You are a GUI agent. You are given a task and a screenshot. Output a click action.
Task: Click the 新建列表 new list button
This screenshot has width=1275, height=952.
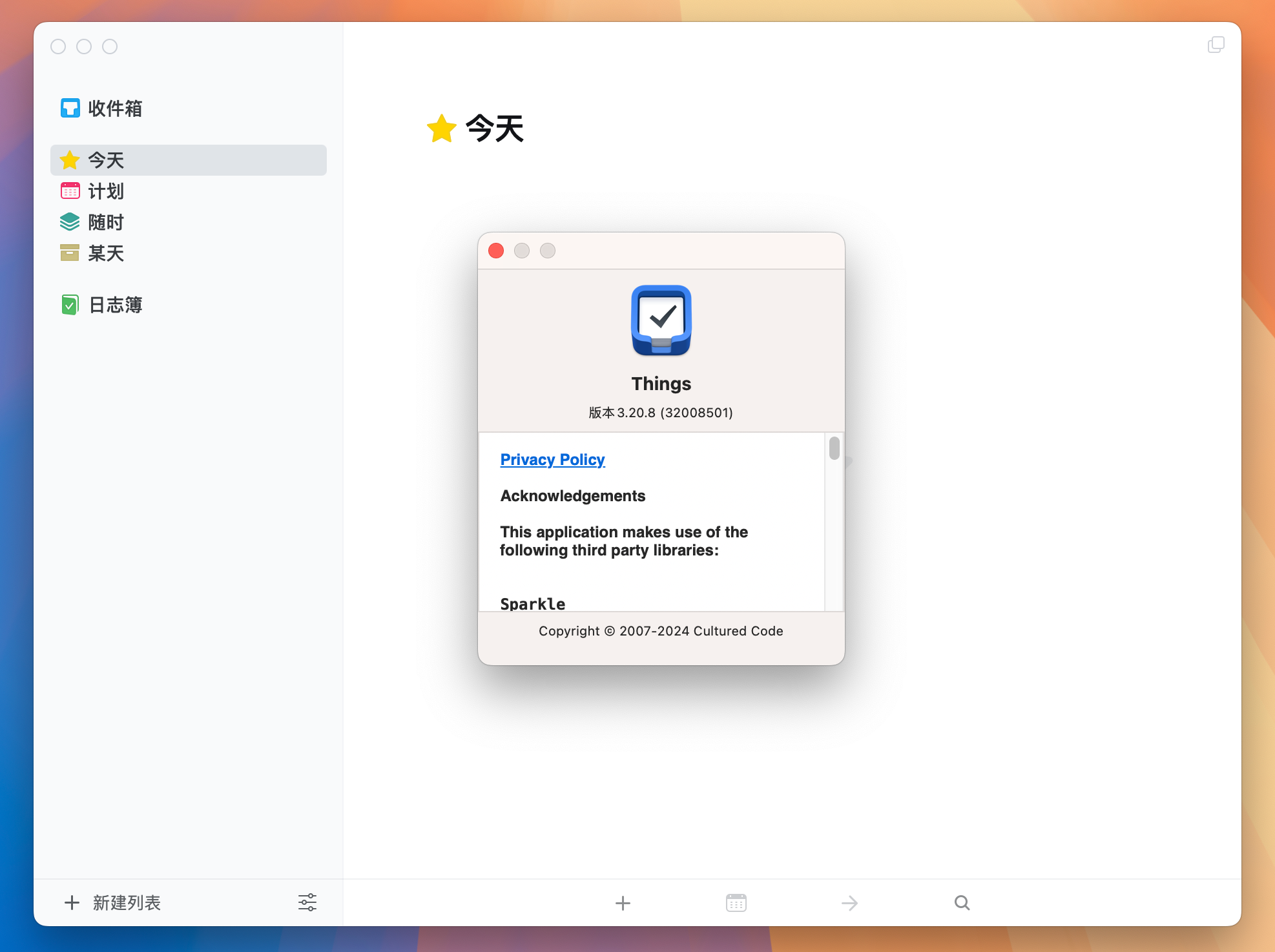[x=113, y=902]
